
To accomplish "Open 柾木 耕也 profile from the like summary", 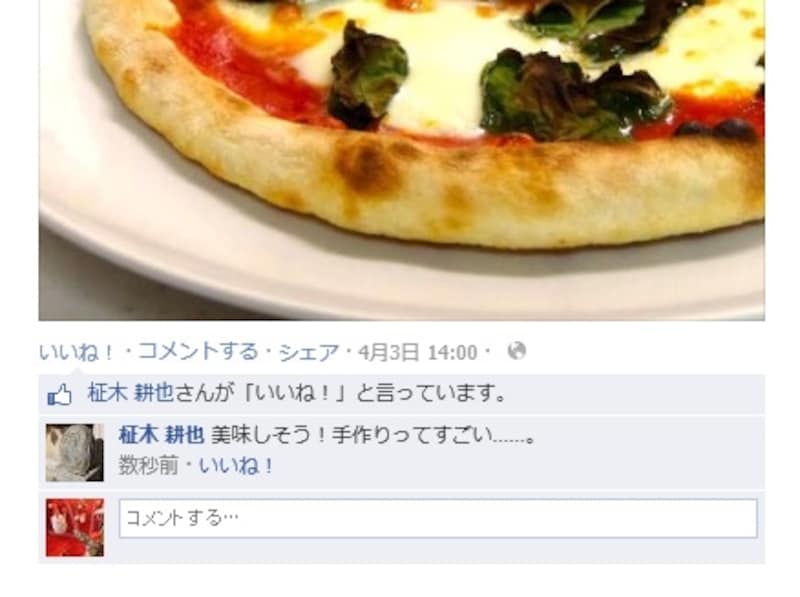I will pyautogui.click(x=131, y=393).
